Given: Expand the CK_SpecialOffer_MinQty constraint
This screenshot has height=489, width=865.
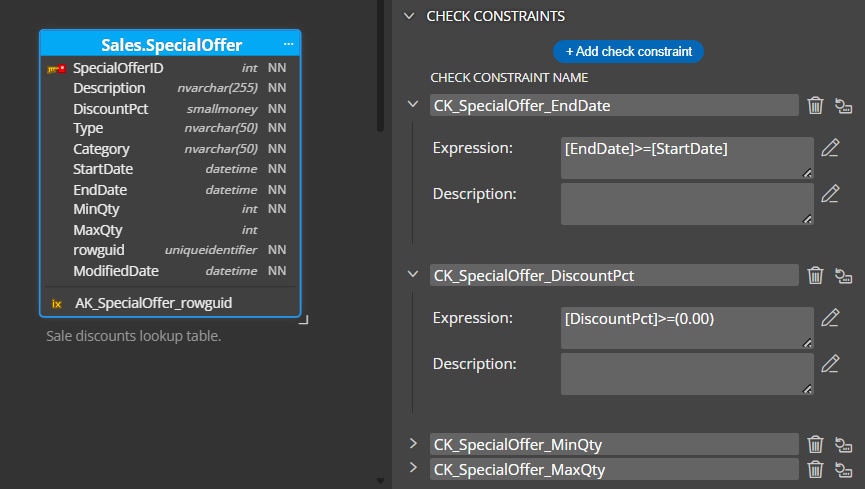Looking at the screenshot, I should [413, 443].
